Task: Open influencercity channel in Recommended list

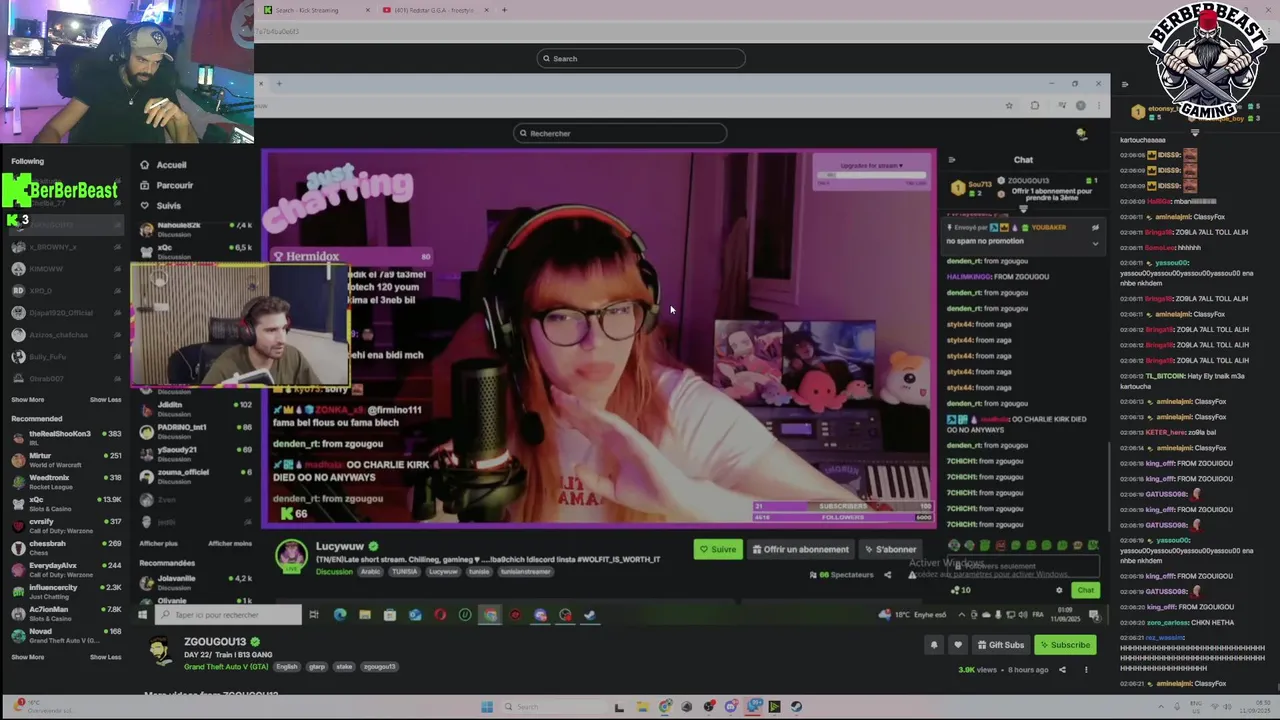Action: tap(66, 591)
